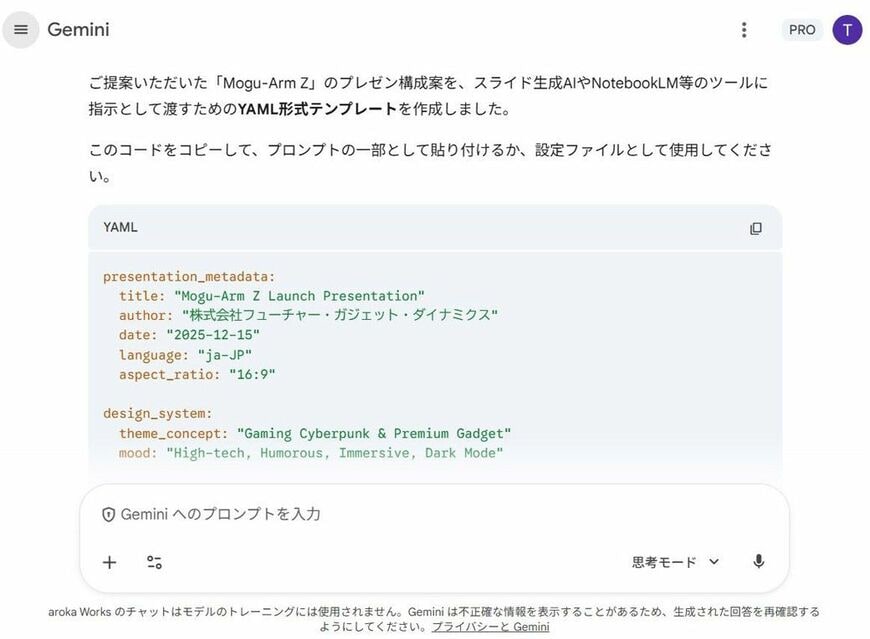The width and height of the screenshot is (870, 639).
Task: Open conversation options from the three-dot menu
Action: (x=744, y=30)
